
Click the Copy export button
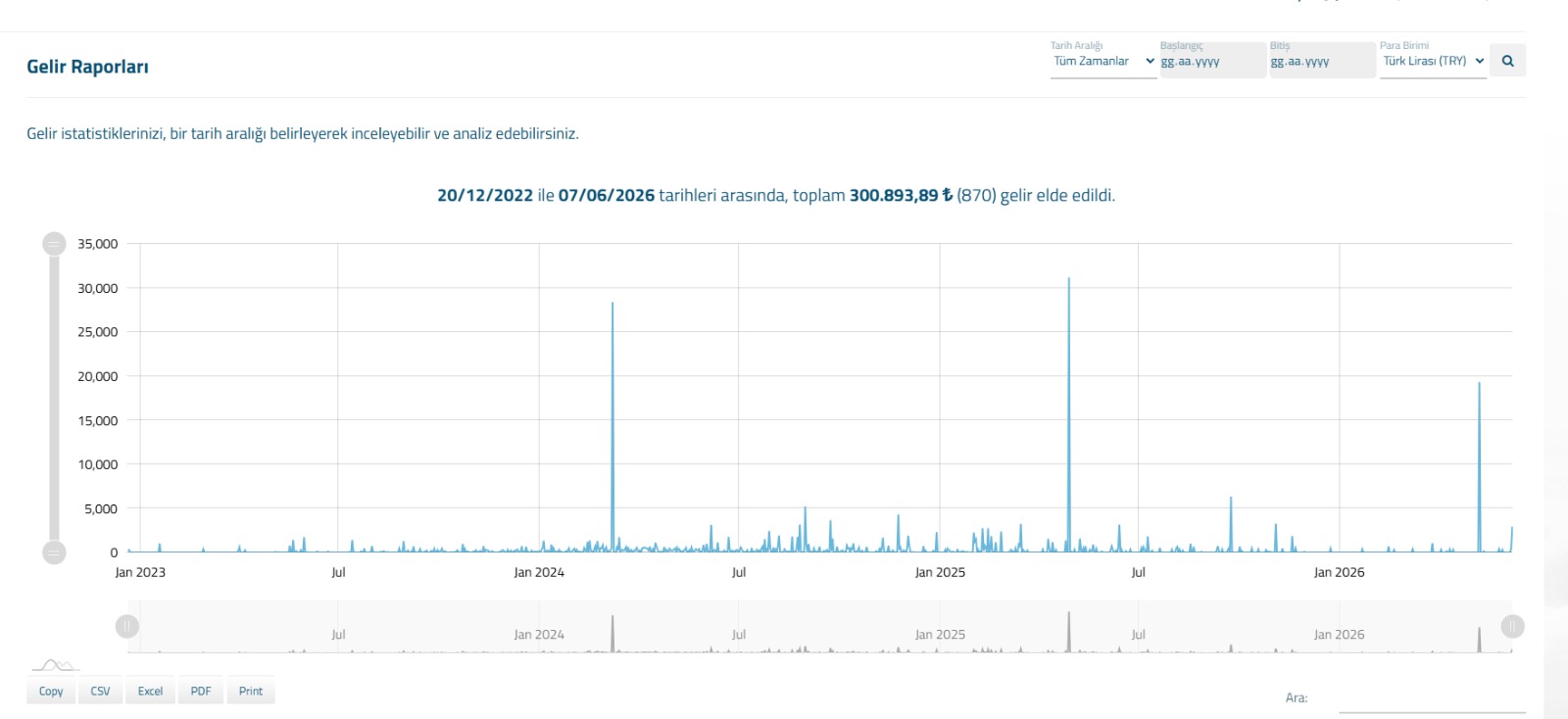pos(51,691)
